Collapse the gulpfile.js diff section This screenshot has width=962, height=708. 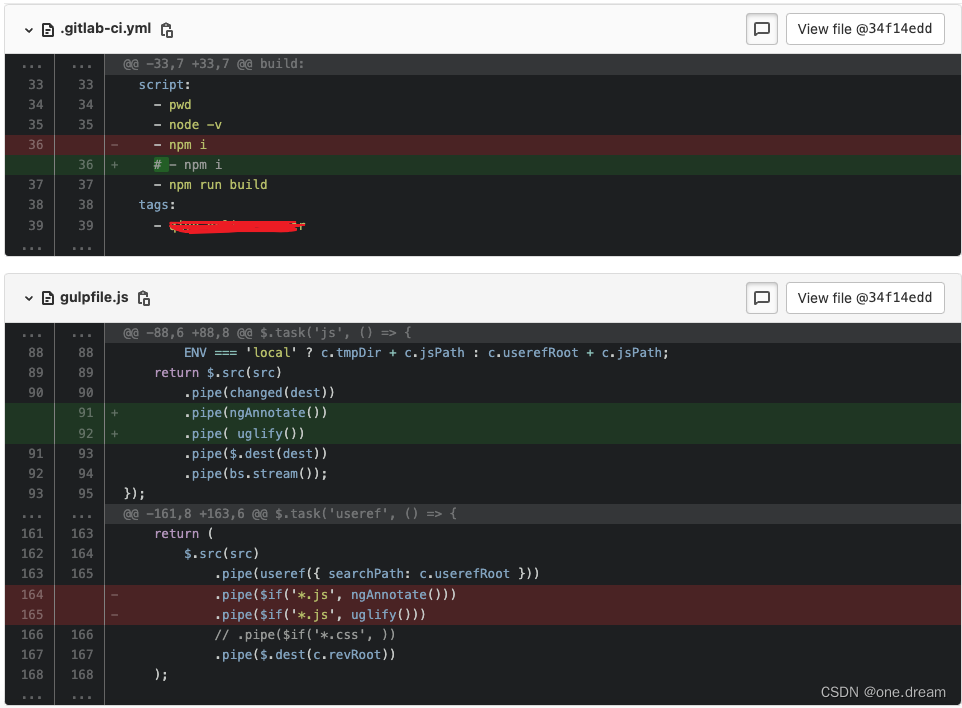[x=27, y=298]
